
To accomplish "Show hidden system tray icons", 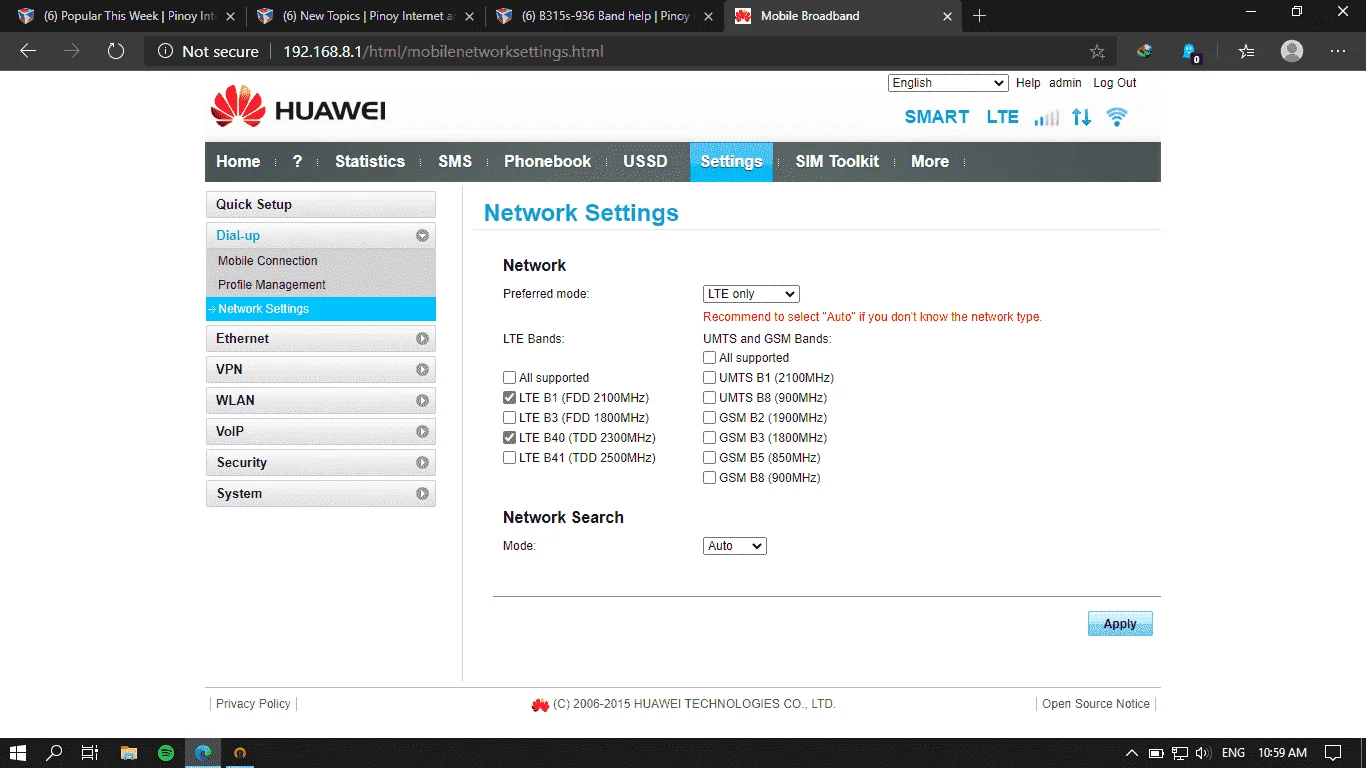I will coord(1132,753).
